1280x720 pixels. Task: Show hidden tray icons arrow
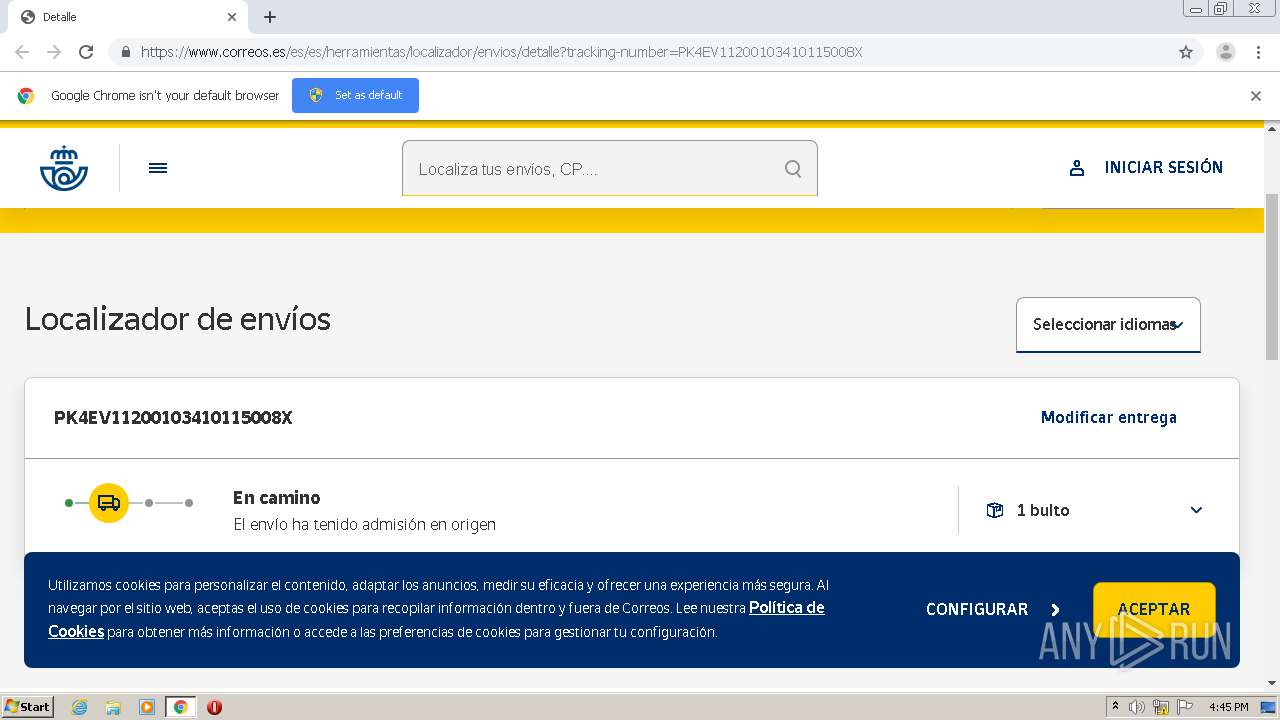tap(1116, 707)
